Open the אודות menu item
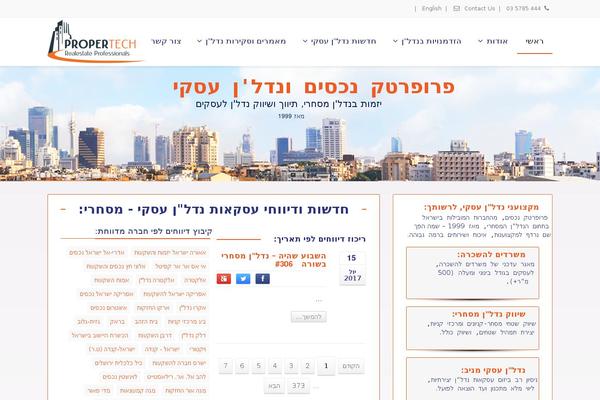This screenshot has height=400, width=600. (x=497, y=41)
